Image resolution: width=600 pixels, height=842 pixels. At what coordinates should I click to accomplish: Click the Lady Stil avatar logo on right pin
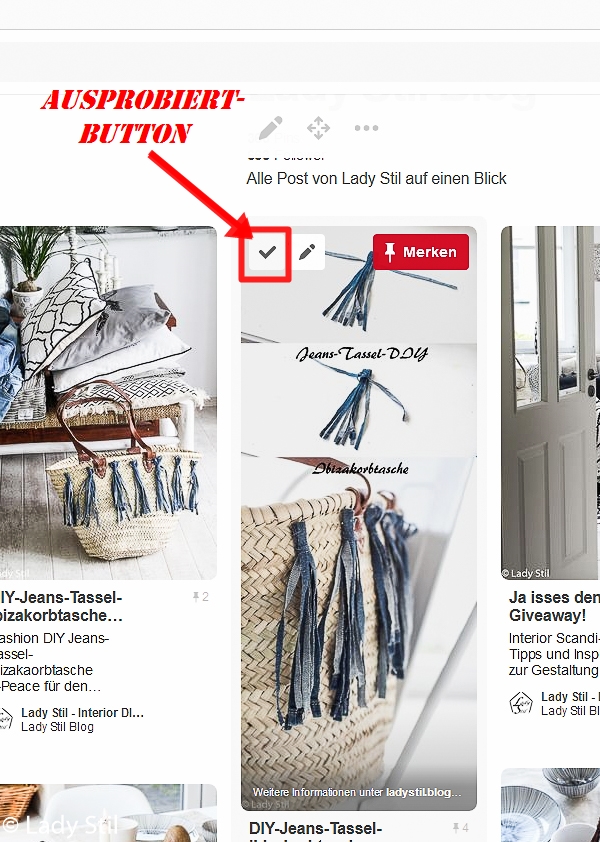pos(521,703)
